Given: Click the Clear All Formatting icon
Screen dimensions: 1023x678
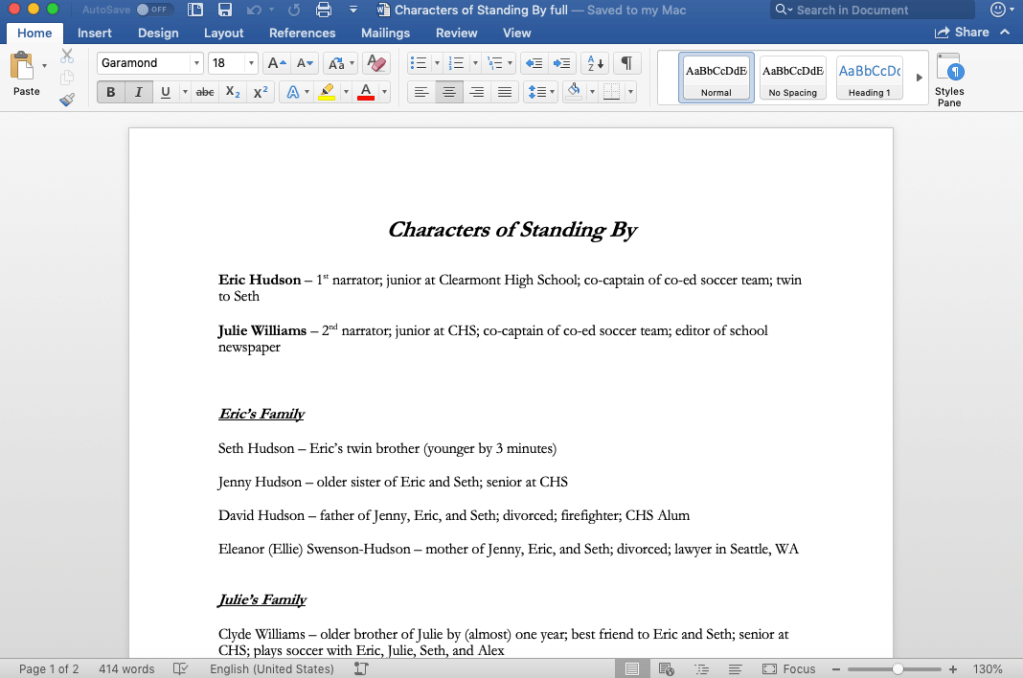Looking at the screenshot, I should 376,63.
